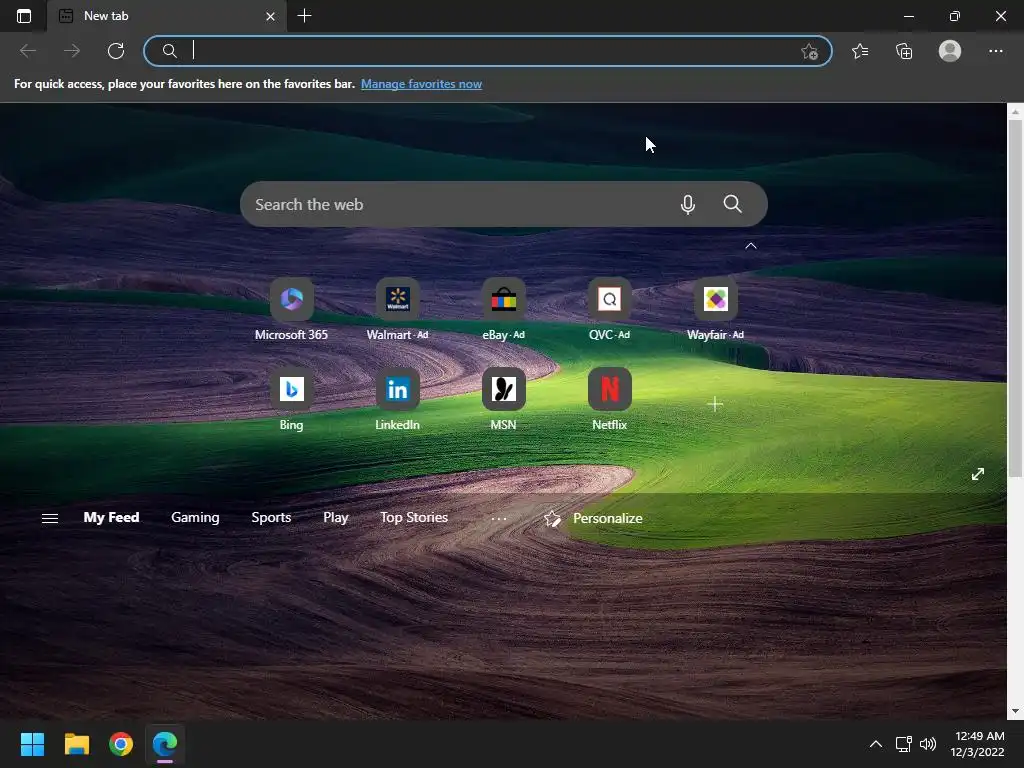Switch to the Top Stories tab
This screenshot has width=1024, height=768.
tap(414, 517)
